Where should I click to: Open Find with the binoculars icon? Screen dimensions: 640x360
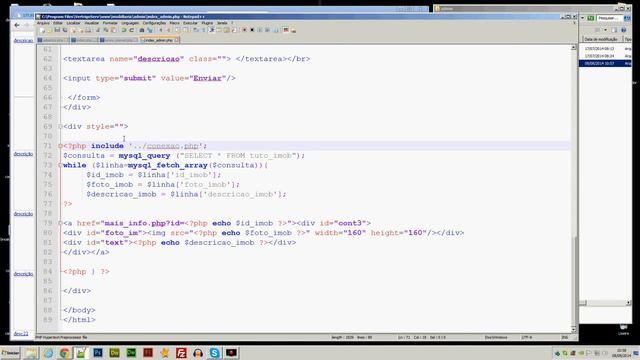pyautogui.click(x=142, y=30)
